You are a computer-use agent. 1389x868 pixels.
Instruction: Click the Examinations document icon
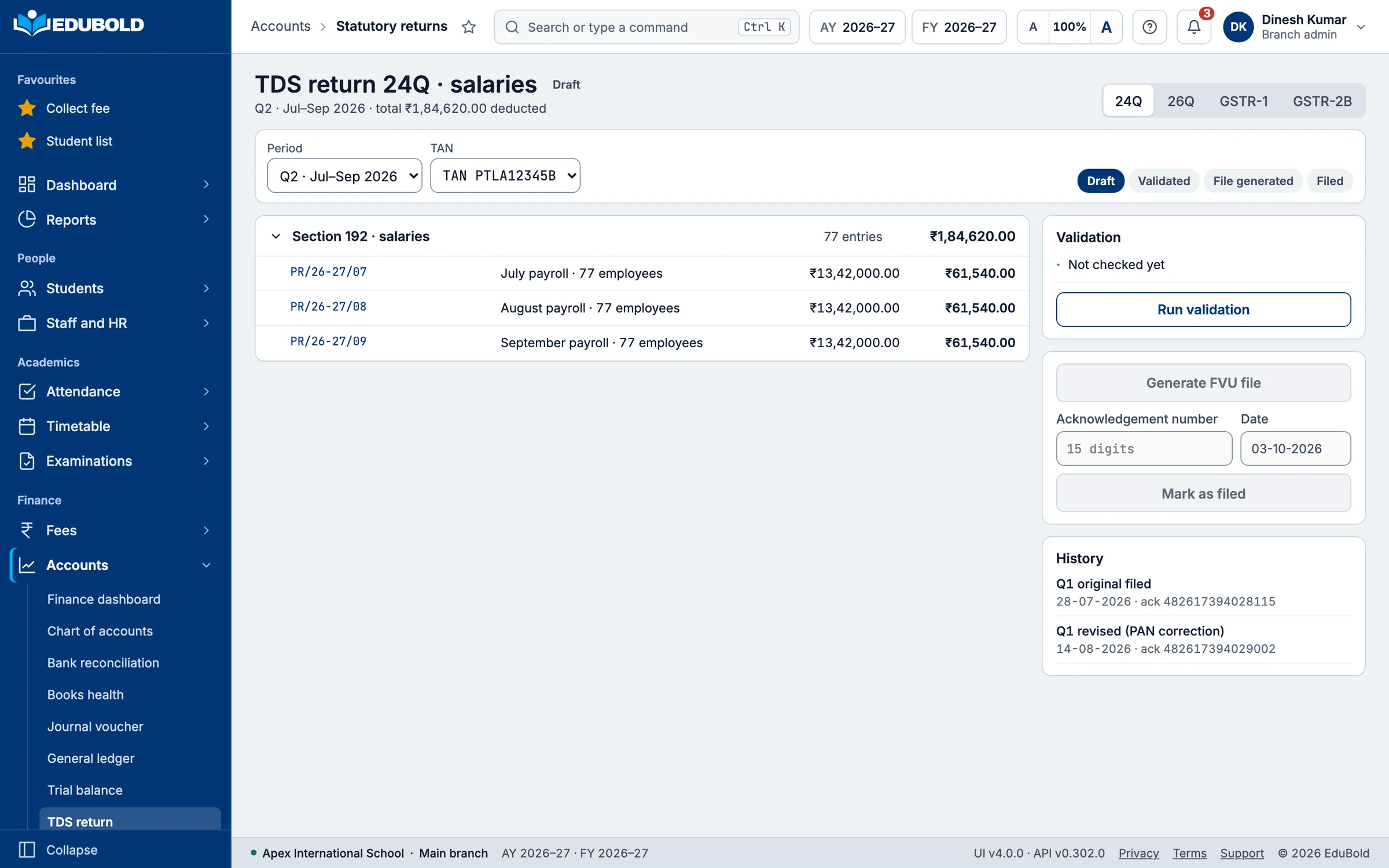pos(27,461)
